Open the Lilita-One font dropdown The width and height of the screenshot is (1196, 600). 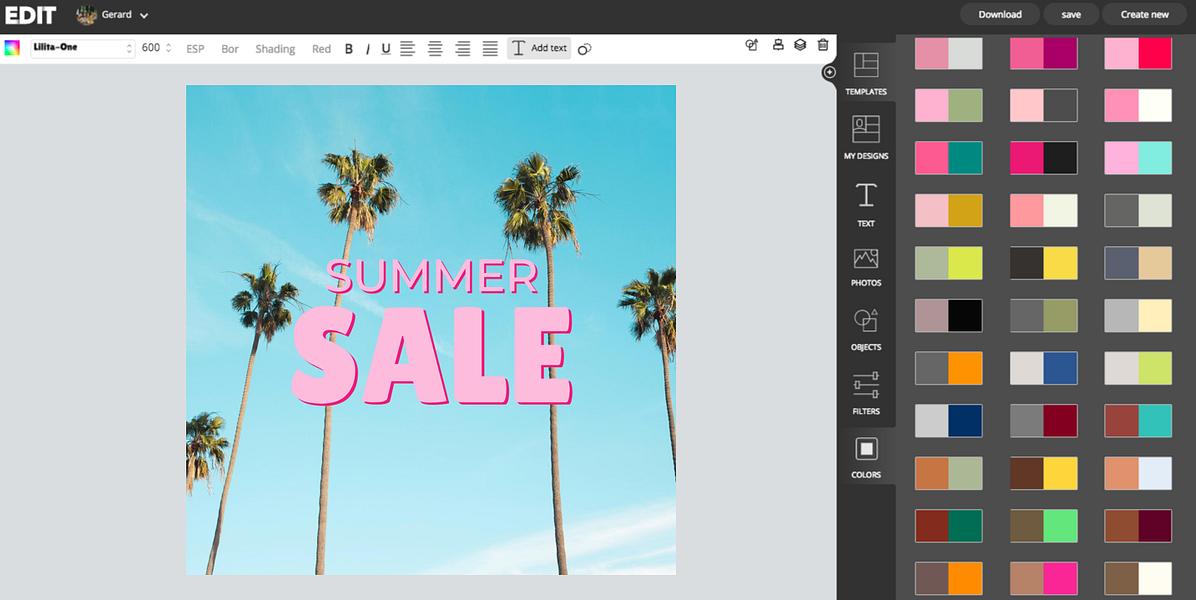(82, 48)
